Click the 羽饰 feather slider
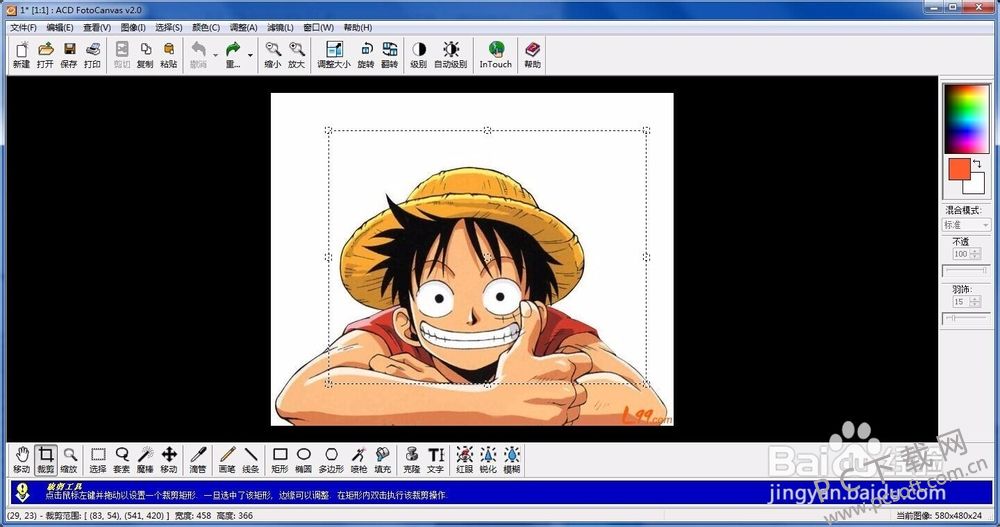This screenshot has height=527, width=1000. tap(966, 318)
